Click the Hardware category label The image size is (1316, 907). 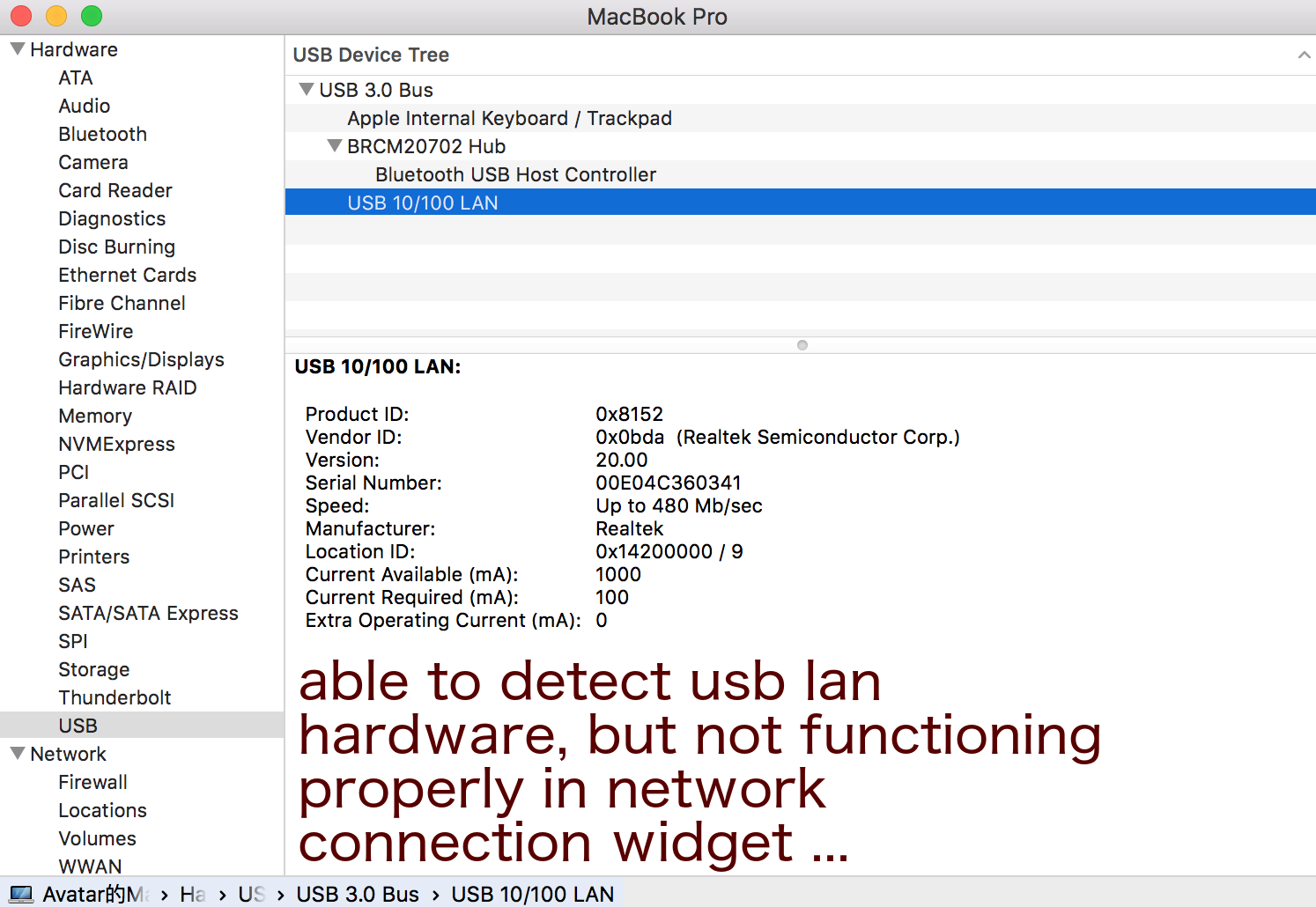click(x=74, y=49)
